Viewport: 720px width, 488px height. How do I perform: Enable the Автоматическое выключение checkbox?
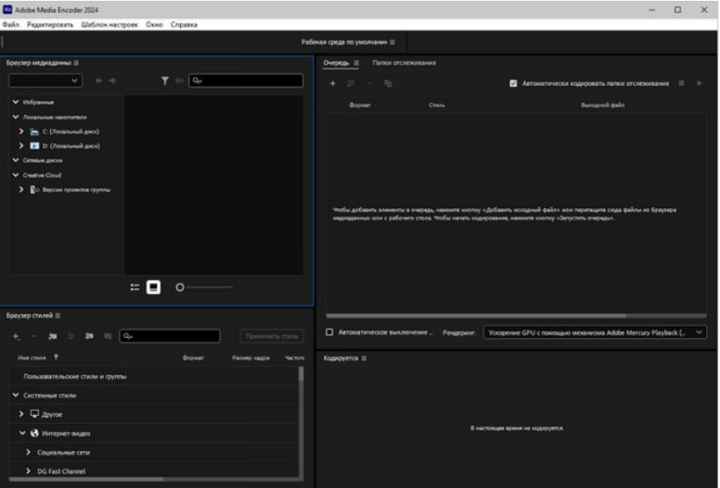pos(330,332)
